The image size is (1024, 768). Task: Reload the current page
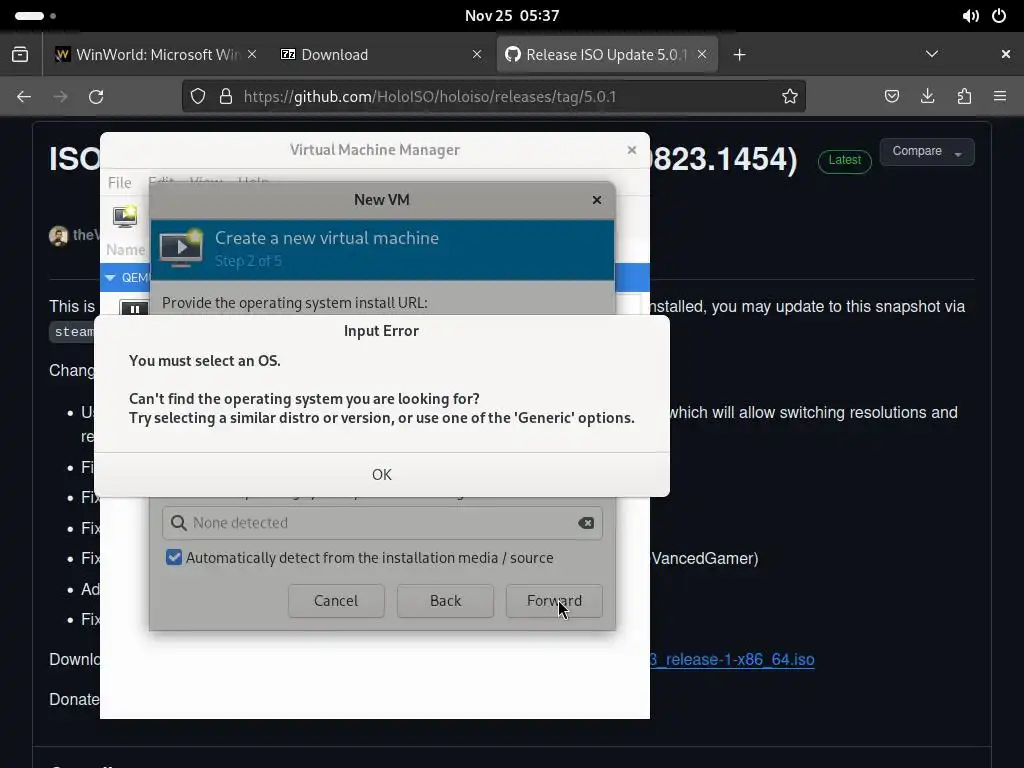[96, 97]
